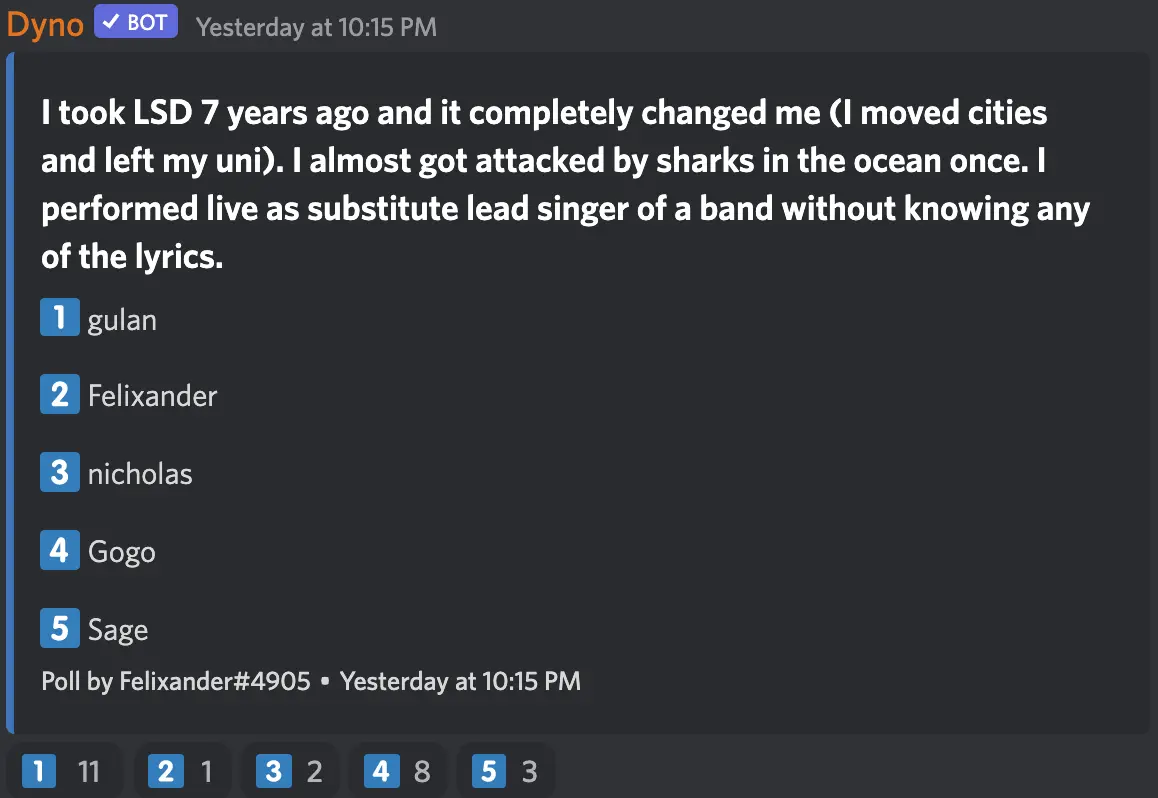Viewport: 1158px width, 798px height.
Task: Click number 2 emoji beside Felixander option
Action: tap(59, 395)
